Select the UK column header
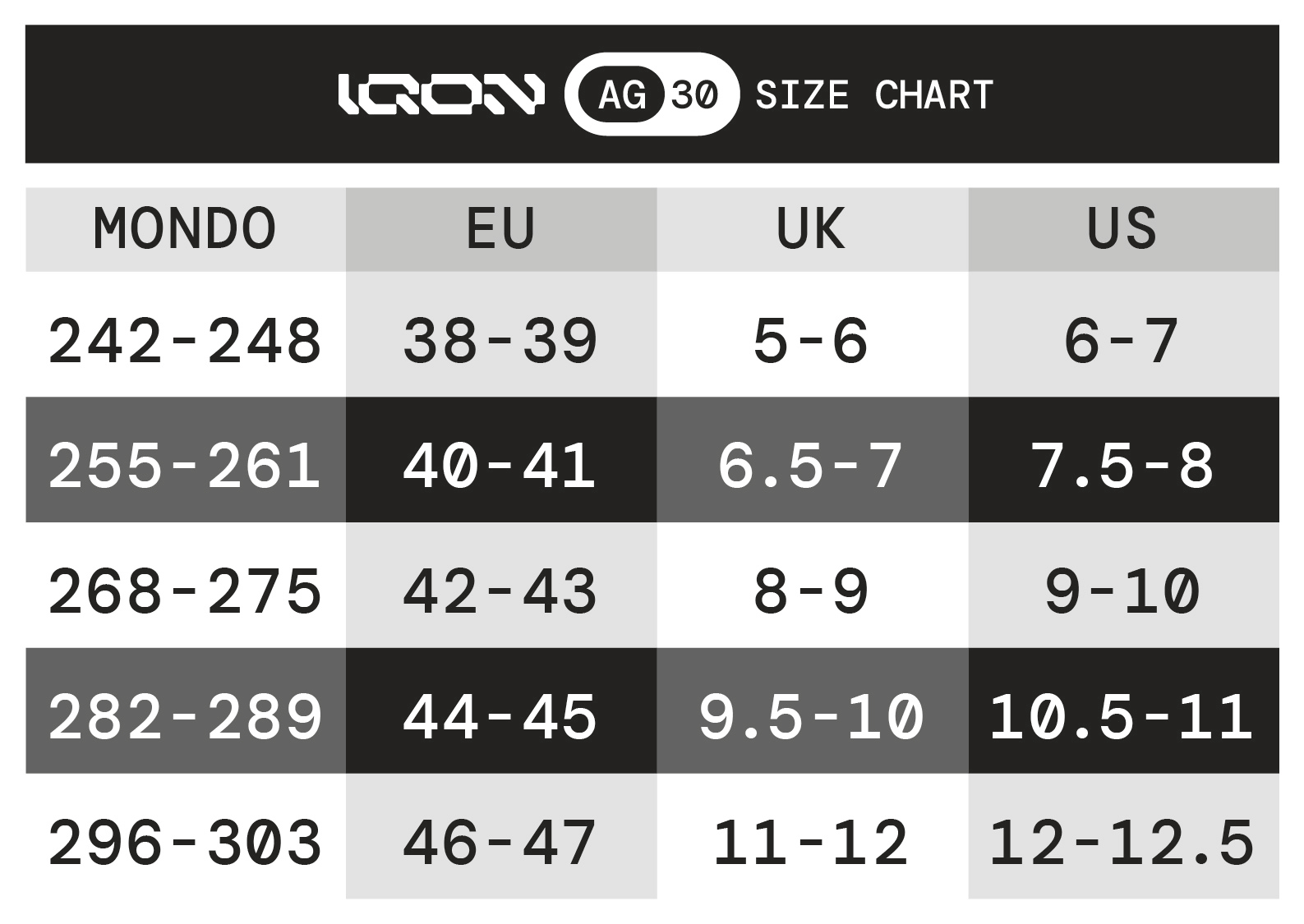This screenshot has width=1304, height=924. pyautogui.click(x=812, y=229)
